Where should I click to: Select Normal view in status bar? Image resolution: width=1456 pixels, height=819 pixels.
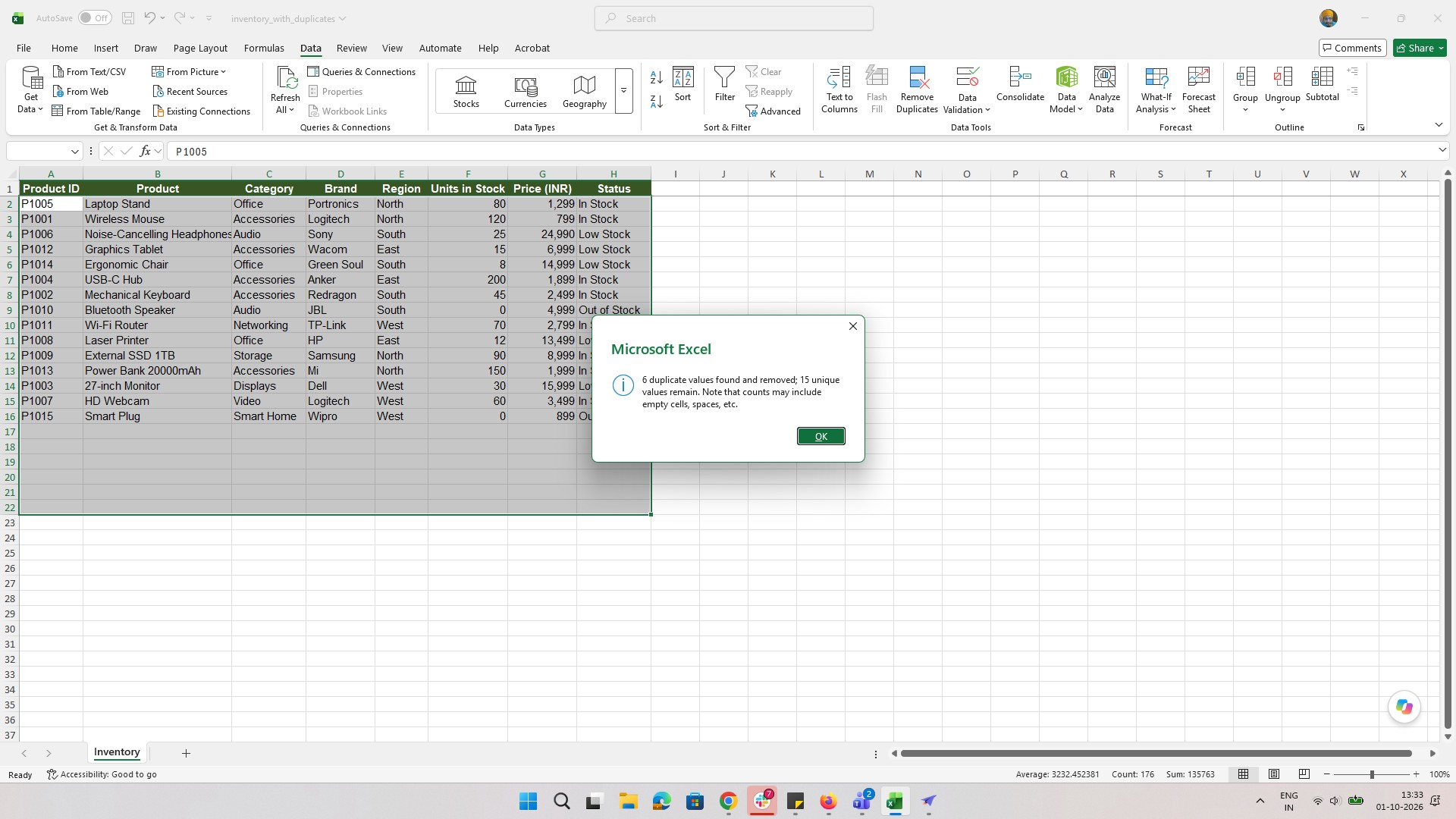(x=1243, y=774)
